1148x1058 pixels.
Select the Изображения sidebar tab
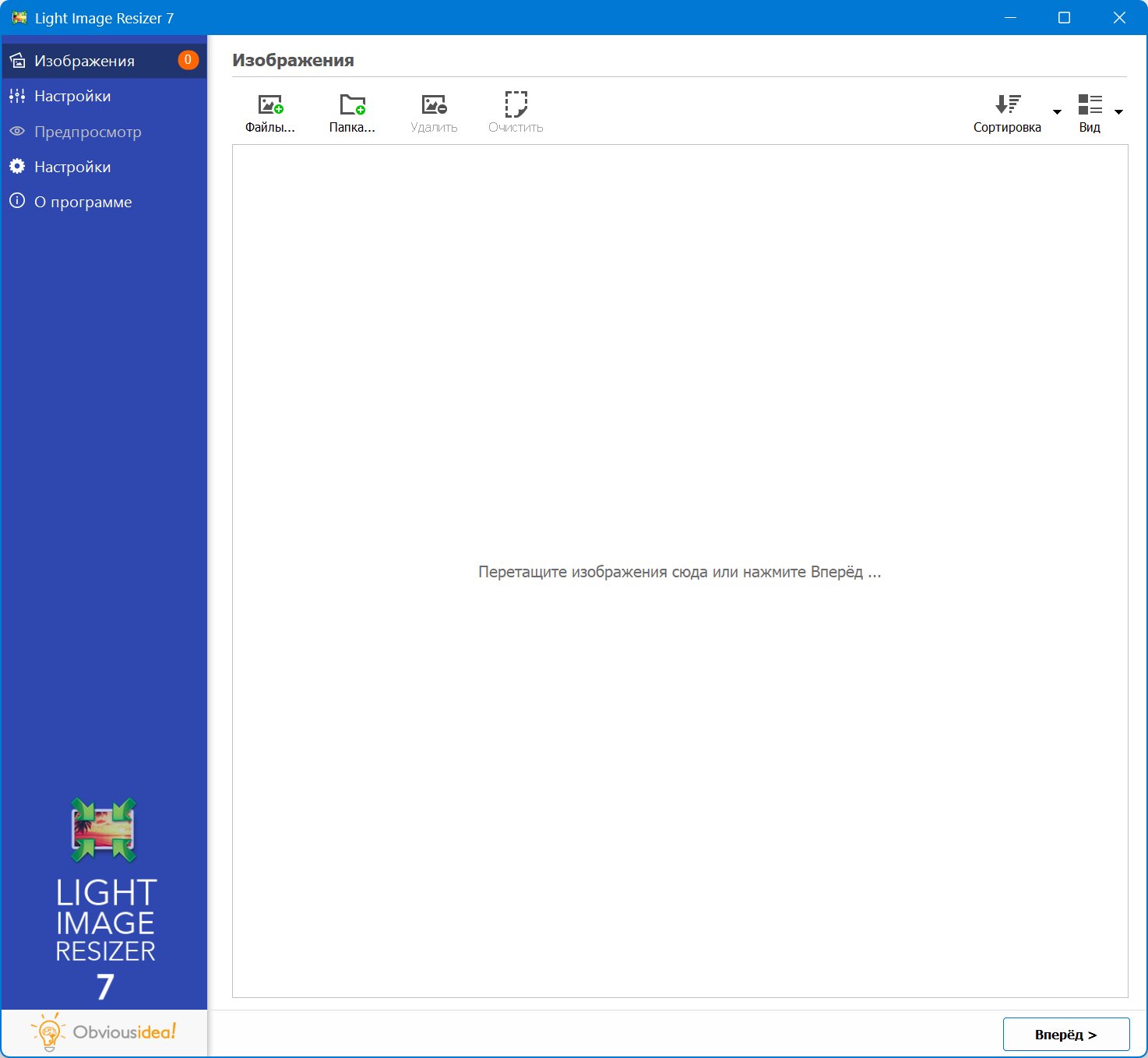click(84, 61)
